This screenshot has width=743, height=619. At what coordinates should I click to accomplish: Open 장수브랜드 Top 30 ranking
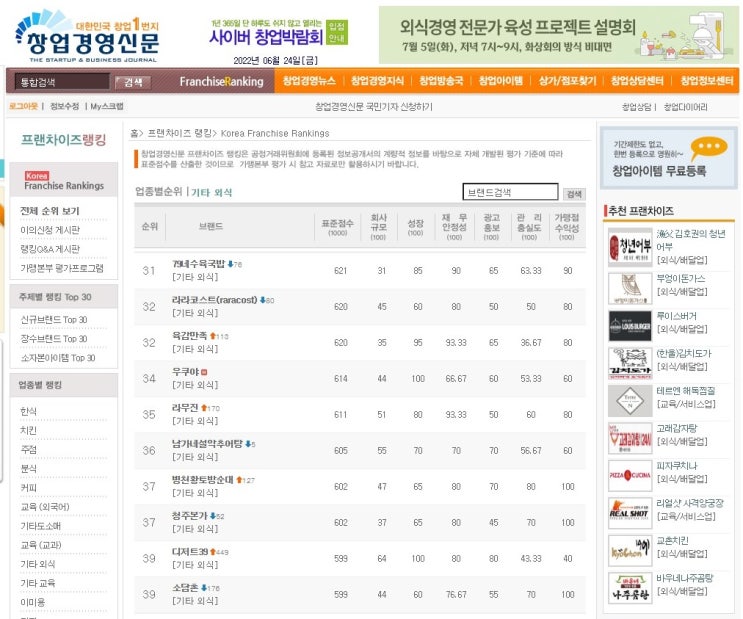54,338
